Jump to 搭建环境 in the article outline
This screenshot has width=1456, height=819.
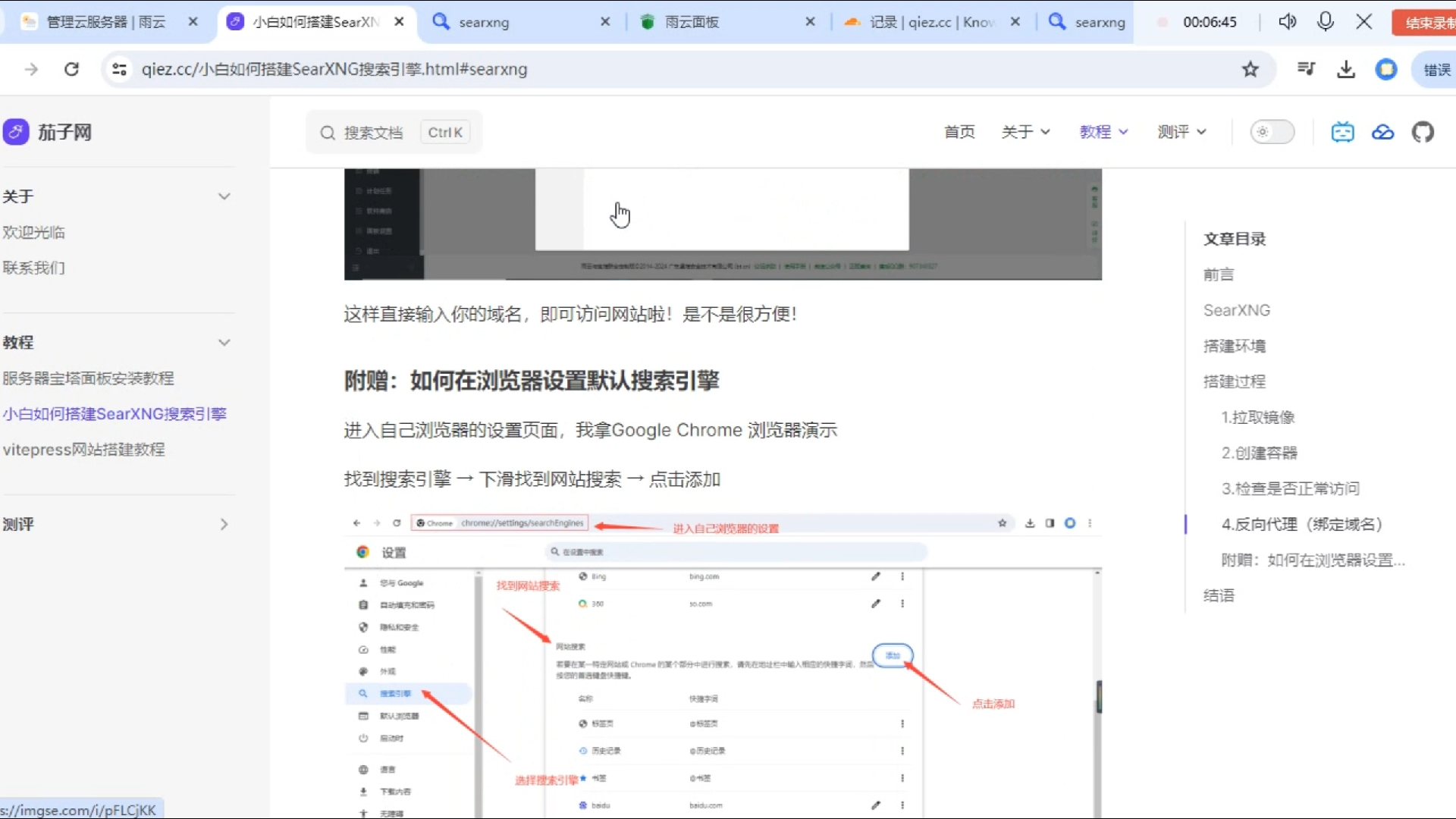point(1235,346)
